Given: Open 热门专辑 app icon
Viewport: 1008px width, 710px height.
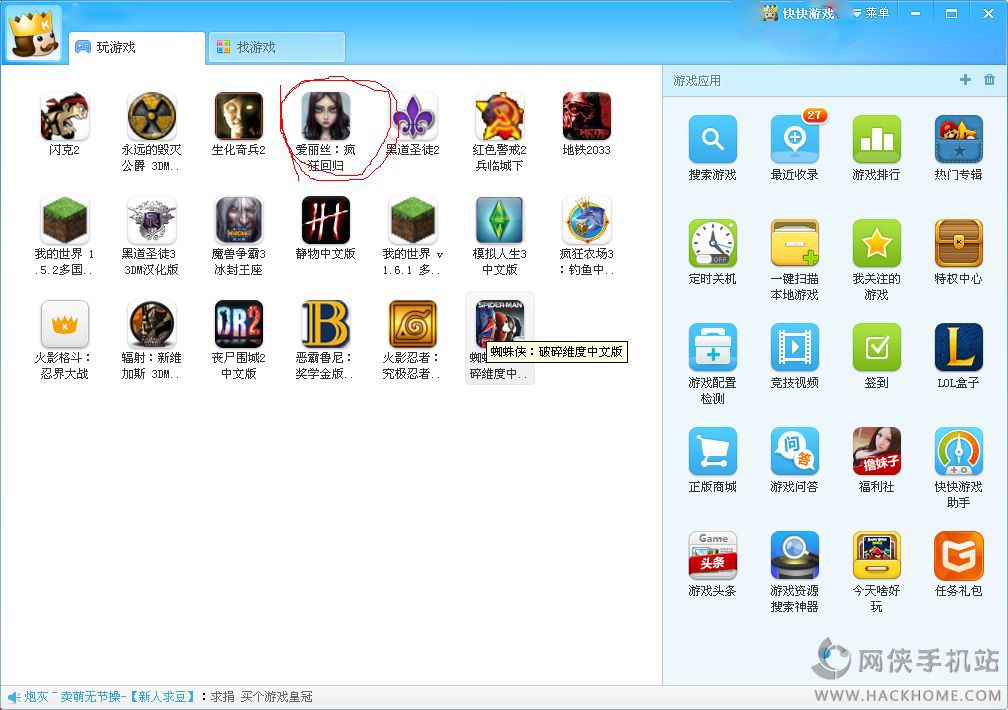Looking at the screenshot, I should point(958,140).
